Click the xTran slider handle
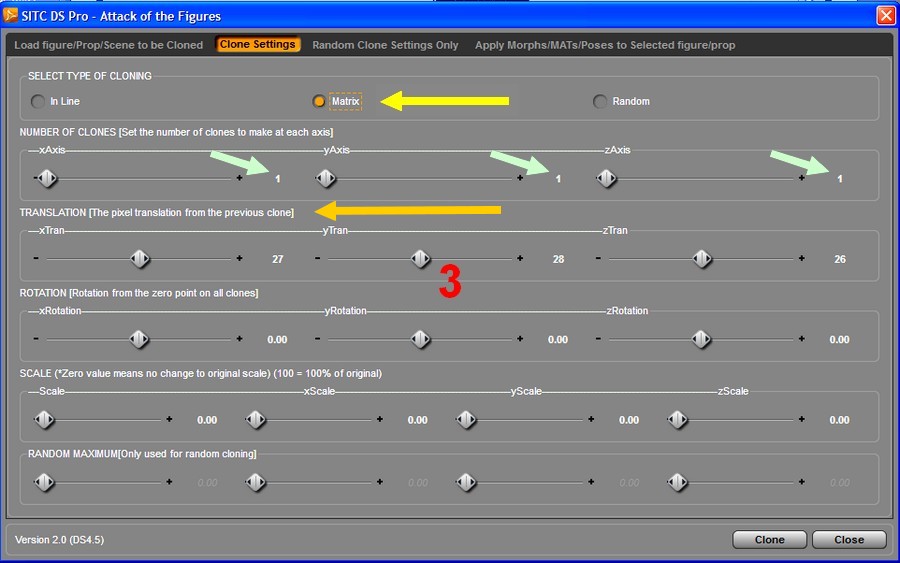Viewport: 900px width, 563px height. [140, 259]
